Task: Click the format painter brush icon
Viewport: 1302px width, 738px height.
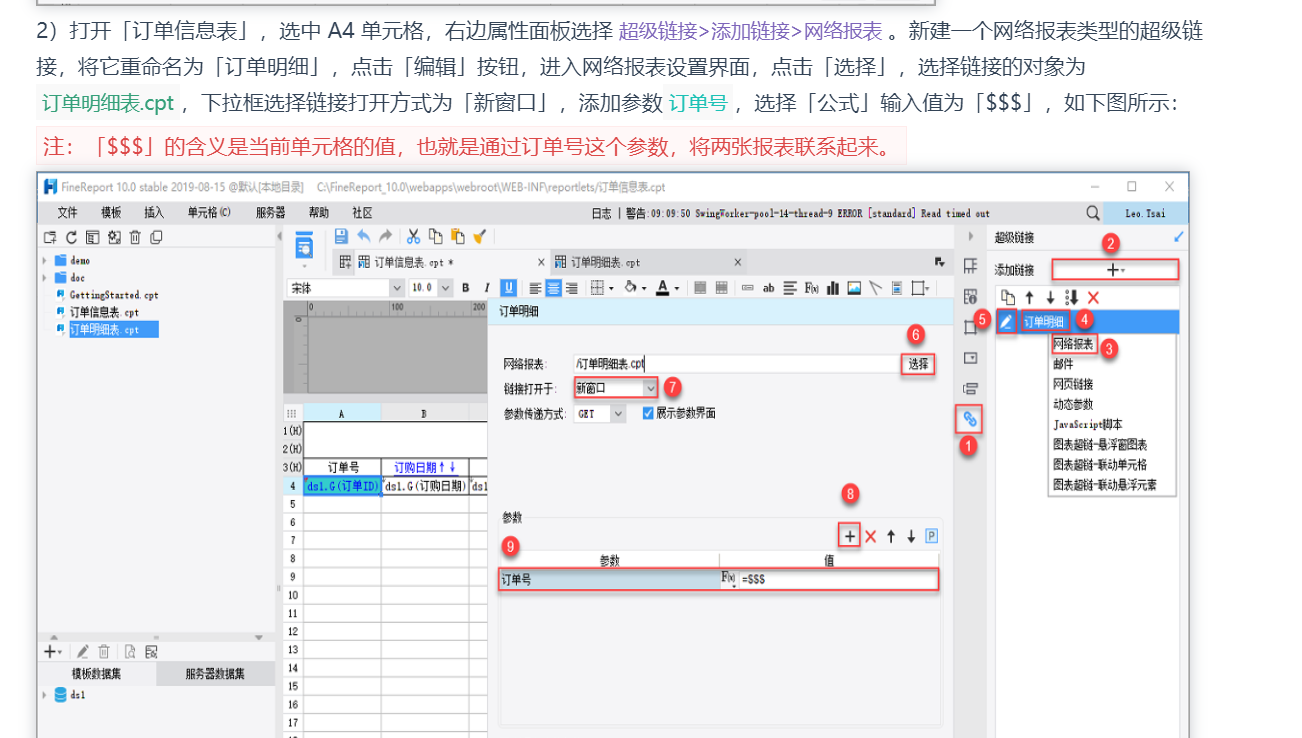Action: 480,236
